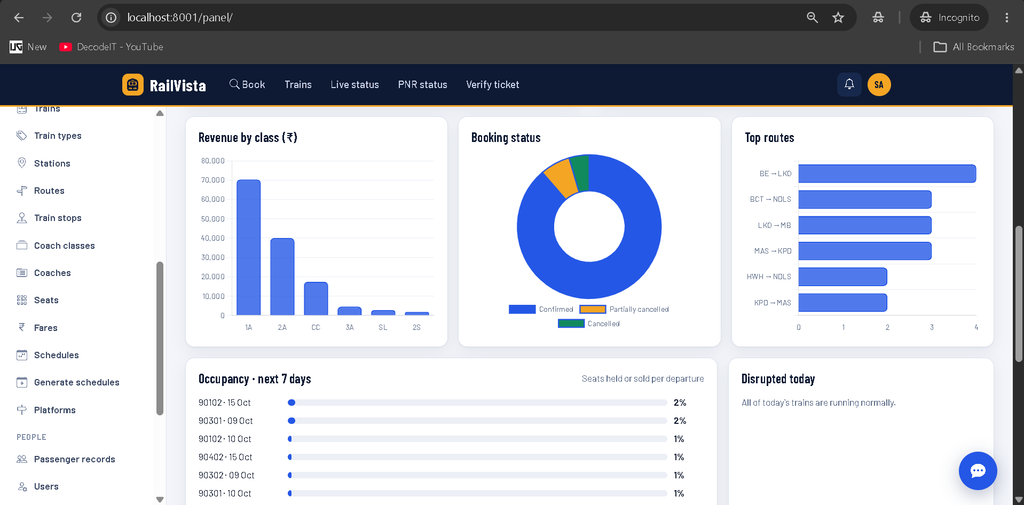Click the Users icon in sidebar
Image resolution: width=1024 pixels, height=505 pixels.
point(22,487)
